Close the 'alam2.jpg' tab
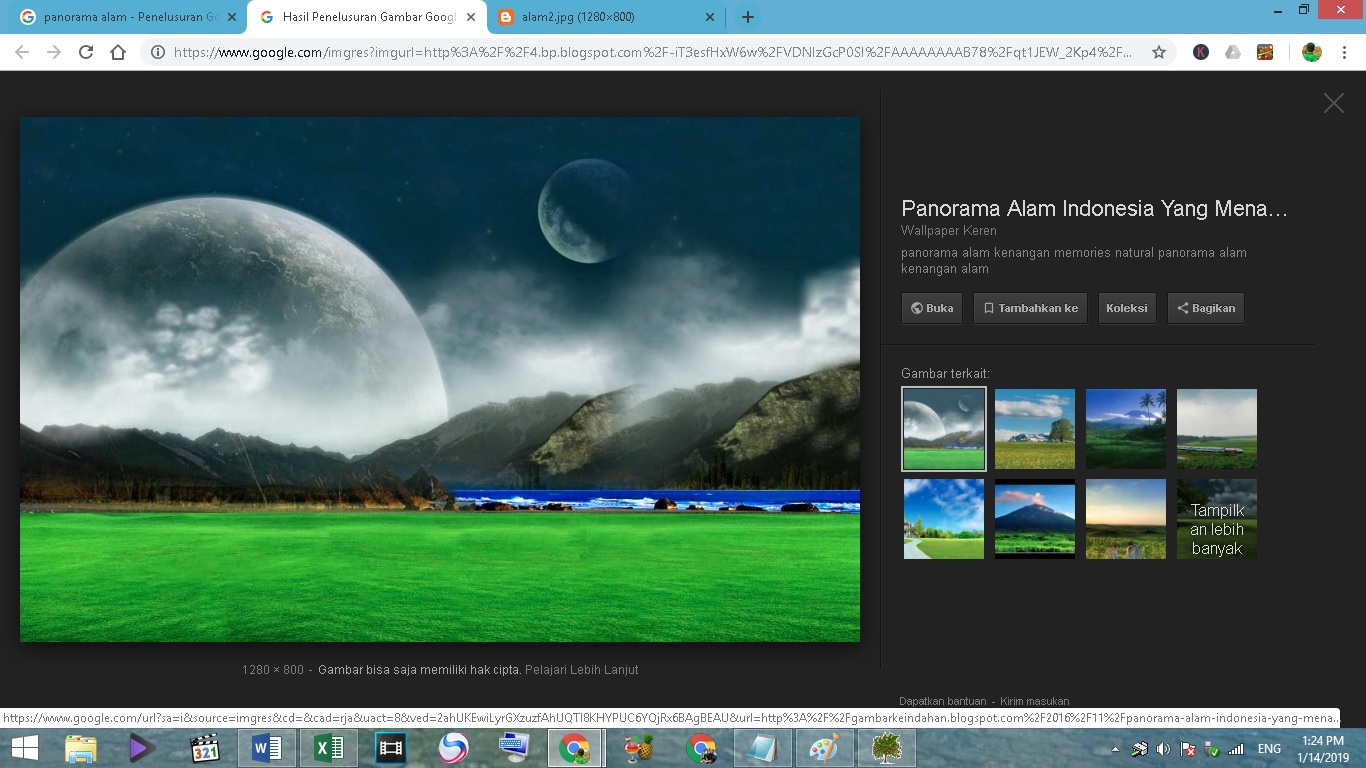Image resolution: width=1366 pixels, height=768 pixels. pyautogui.click(x=710, y=17)
